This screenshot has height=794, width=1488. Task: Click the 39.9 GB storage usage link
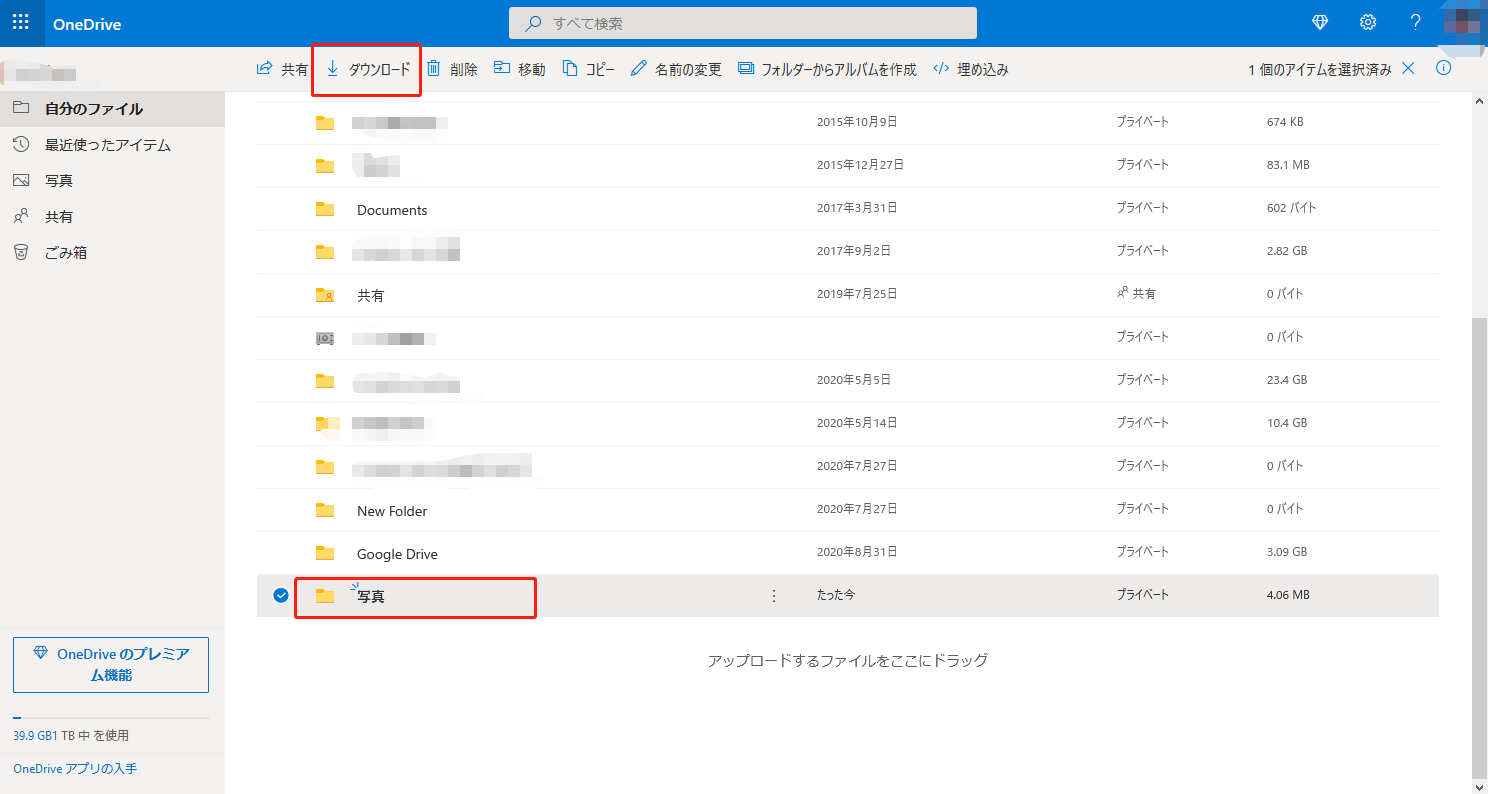coord(71,736)
